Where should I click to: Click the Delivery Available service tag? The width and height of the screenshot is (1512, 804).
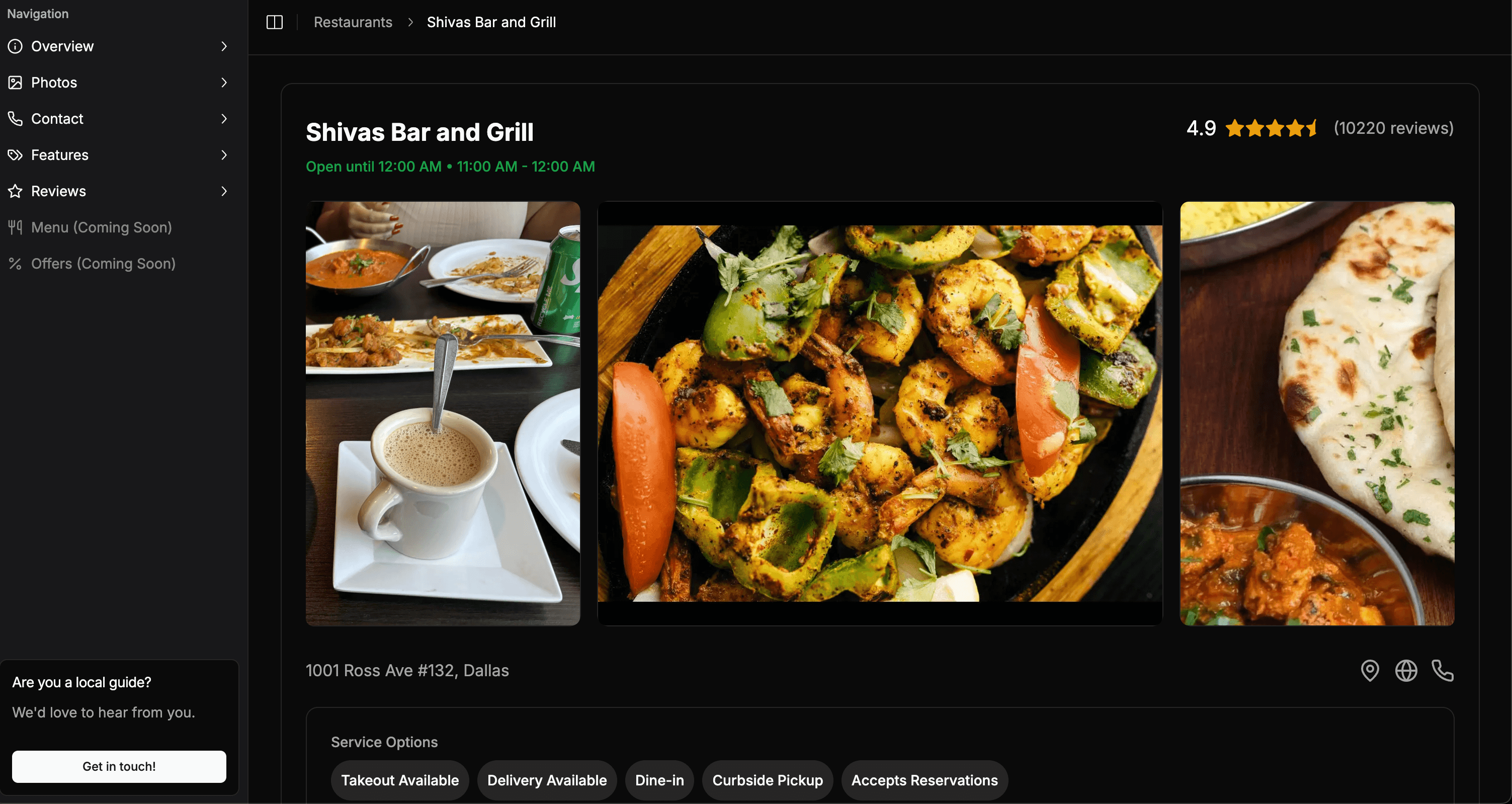coord(547,779)
